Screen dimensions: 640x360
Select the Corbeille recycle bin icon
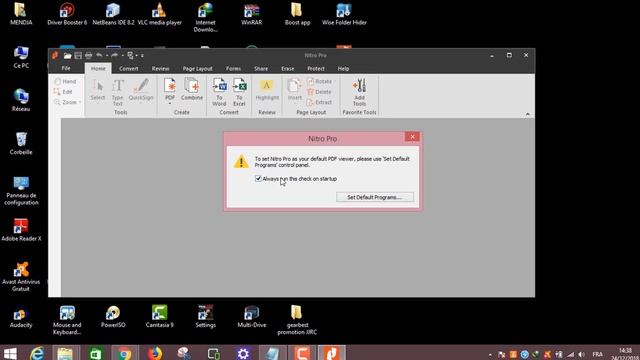tap(21, 143)
